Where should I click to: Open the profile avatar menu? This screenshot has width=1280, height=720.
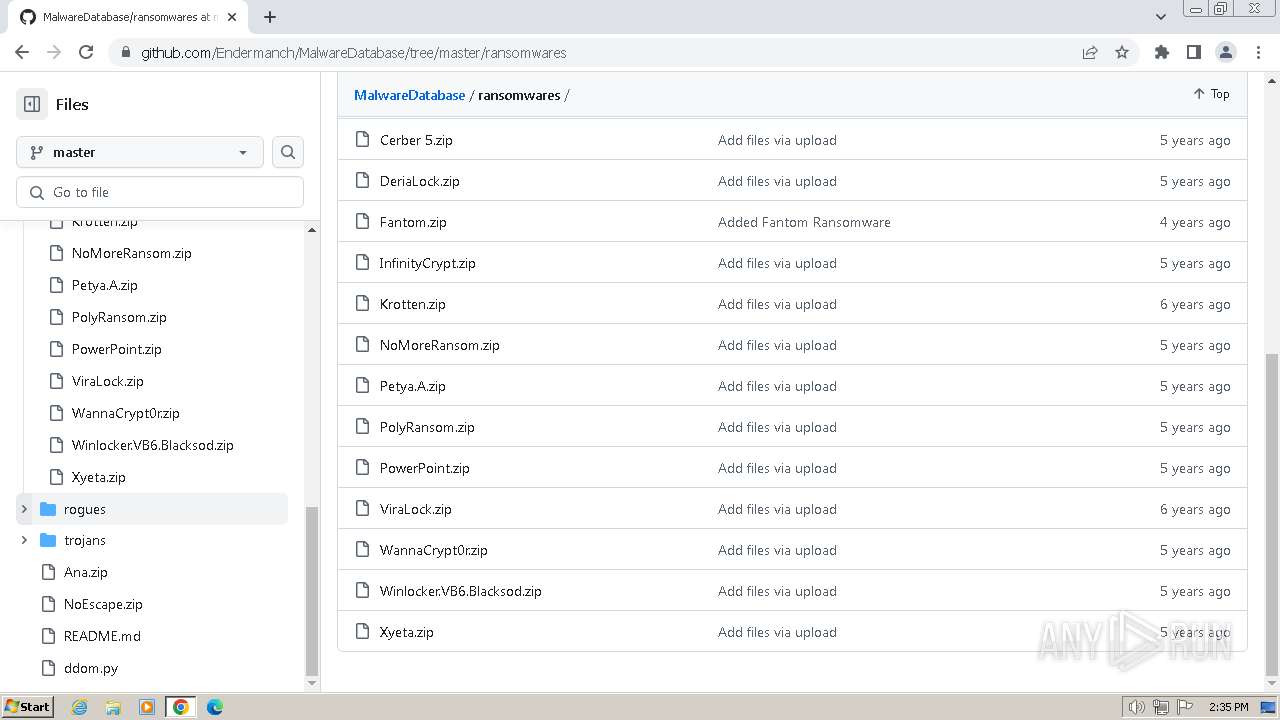point(1226,52)
